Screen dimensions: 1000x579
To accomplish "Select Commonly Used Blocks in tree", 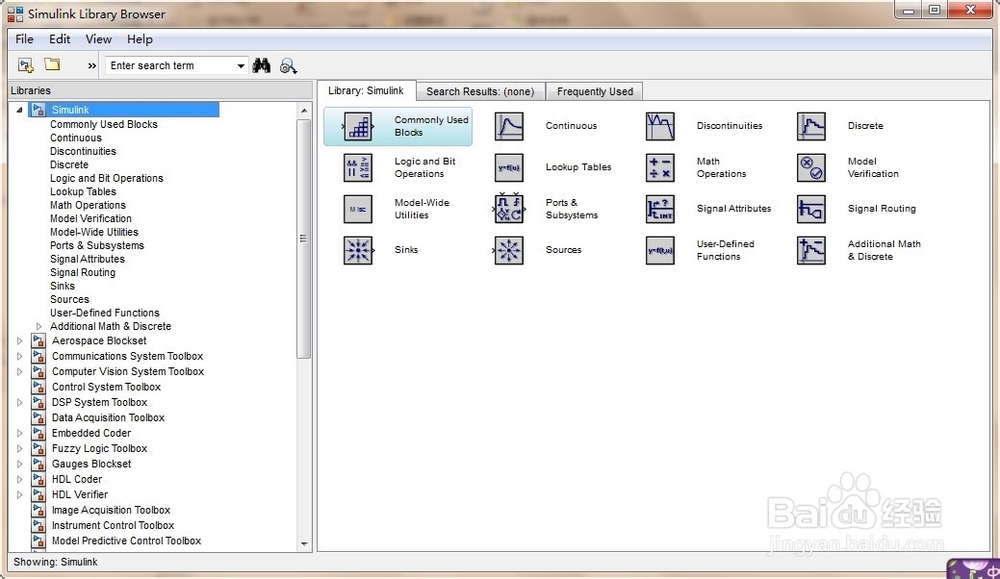I will (x=104, y=124).
